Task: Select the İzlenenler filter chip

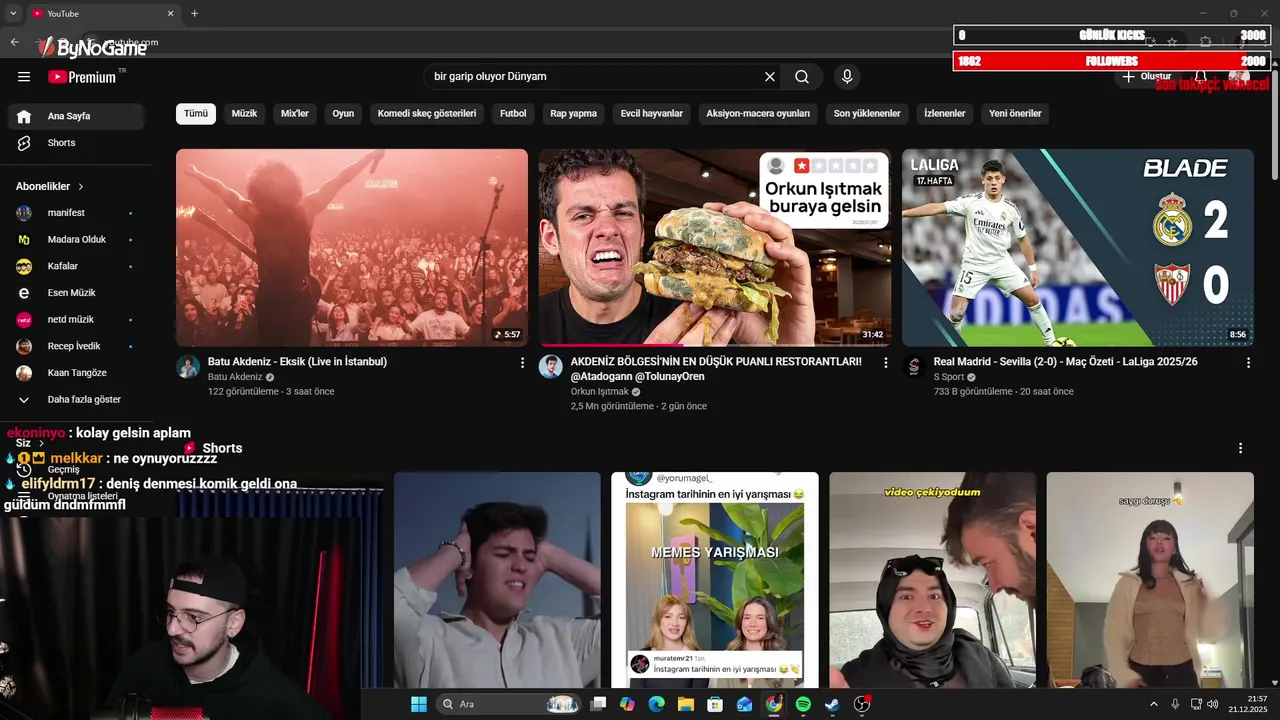Action: [944, 114]
